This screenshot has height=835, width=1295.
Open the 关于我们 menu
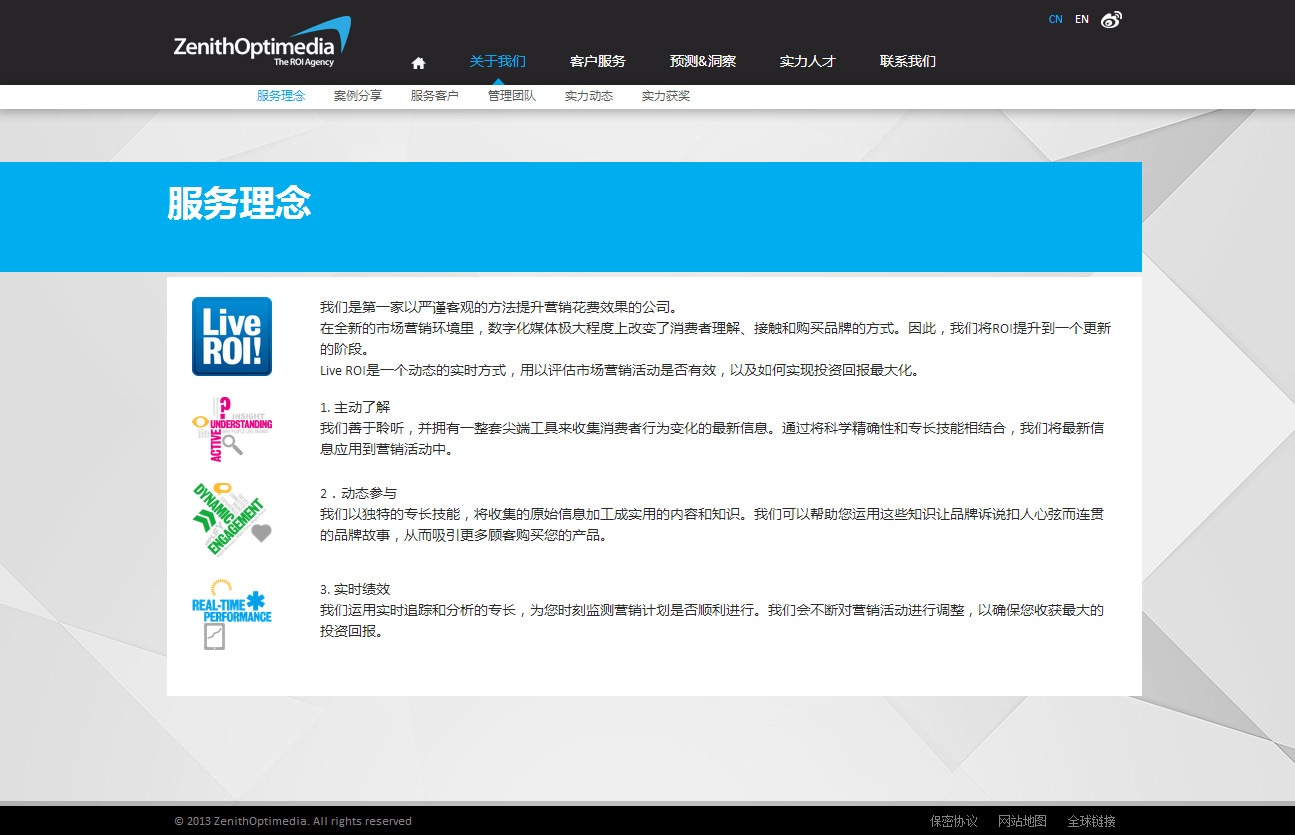pos(497,61)
